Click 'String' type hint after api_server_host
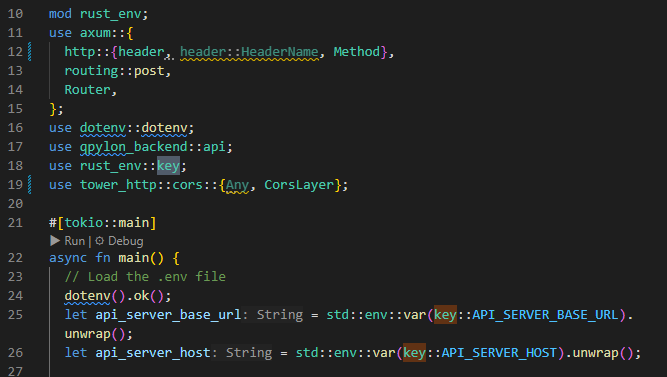 click(x=249, y=352)
